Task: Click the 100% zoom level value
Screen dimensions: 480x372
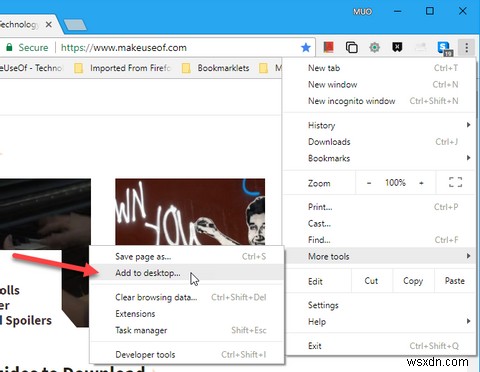Action: pyautogui.click(x=395, y=183)
